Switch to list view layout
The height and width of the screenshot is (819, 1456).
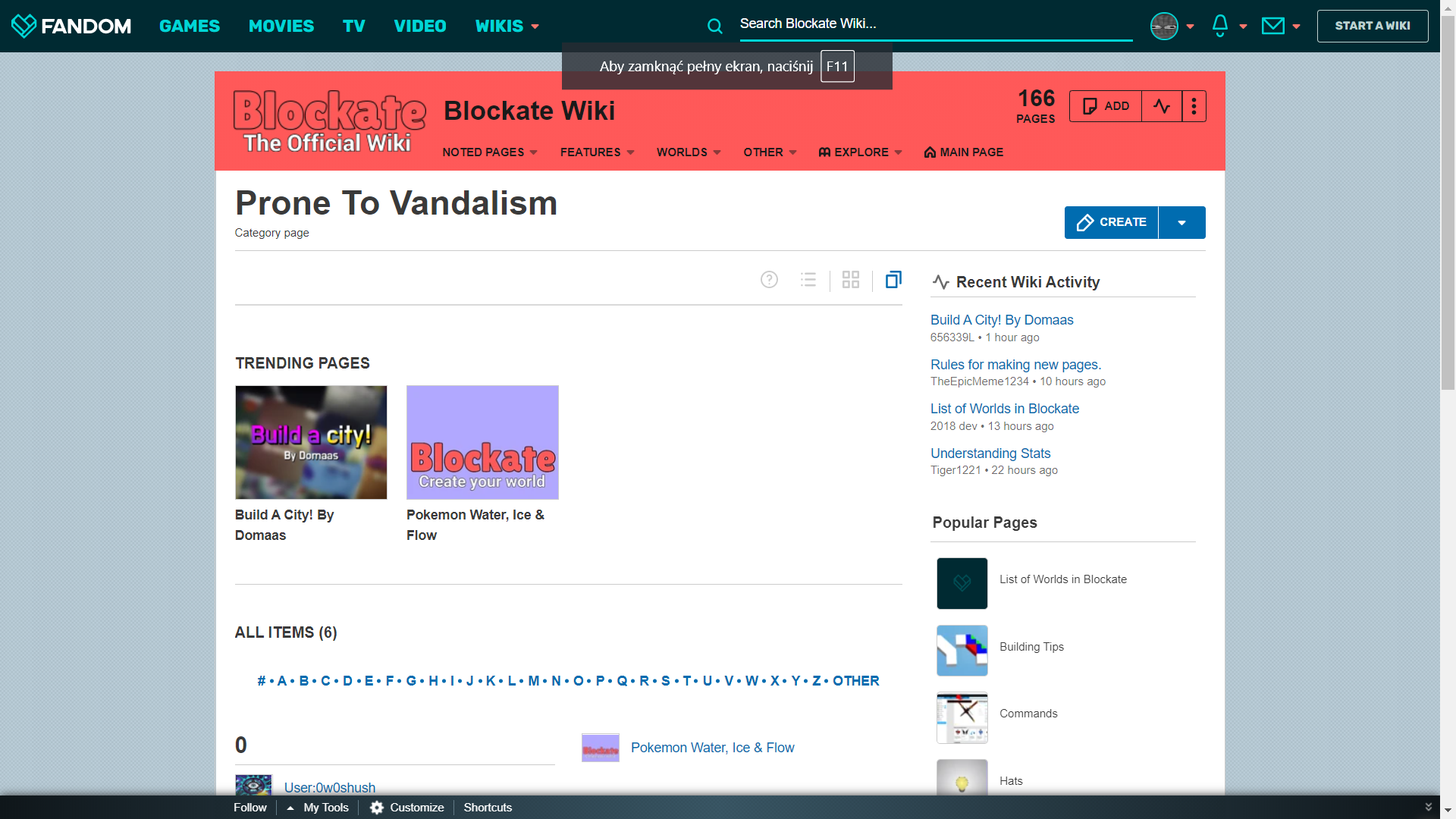(x=808, y=280)
